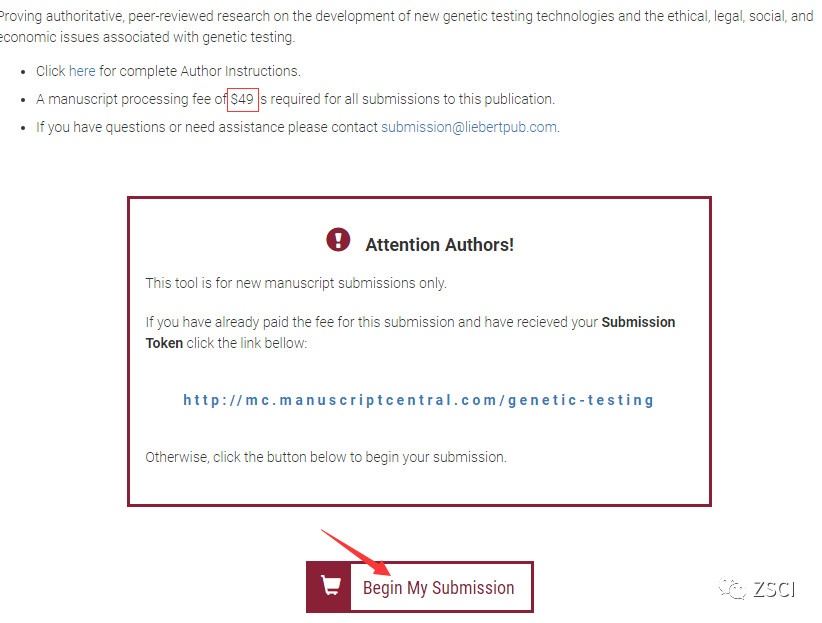Click the shopping cart icon

pos(328,587)
